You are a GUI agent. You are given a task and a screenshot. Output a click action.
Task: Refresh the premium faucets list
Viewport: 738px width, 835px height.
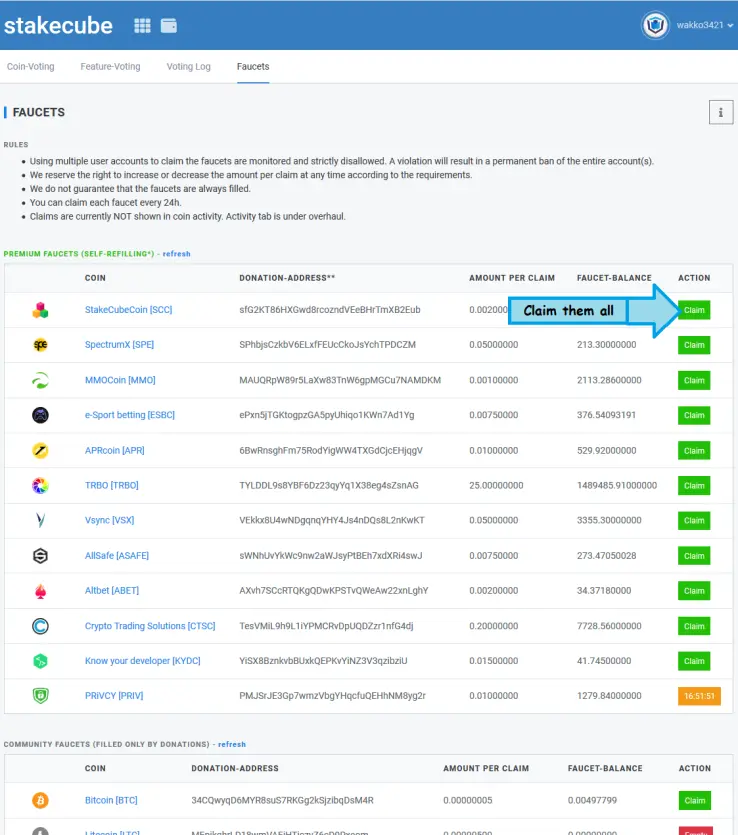click(x=176, y=254)
